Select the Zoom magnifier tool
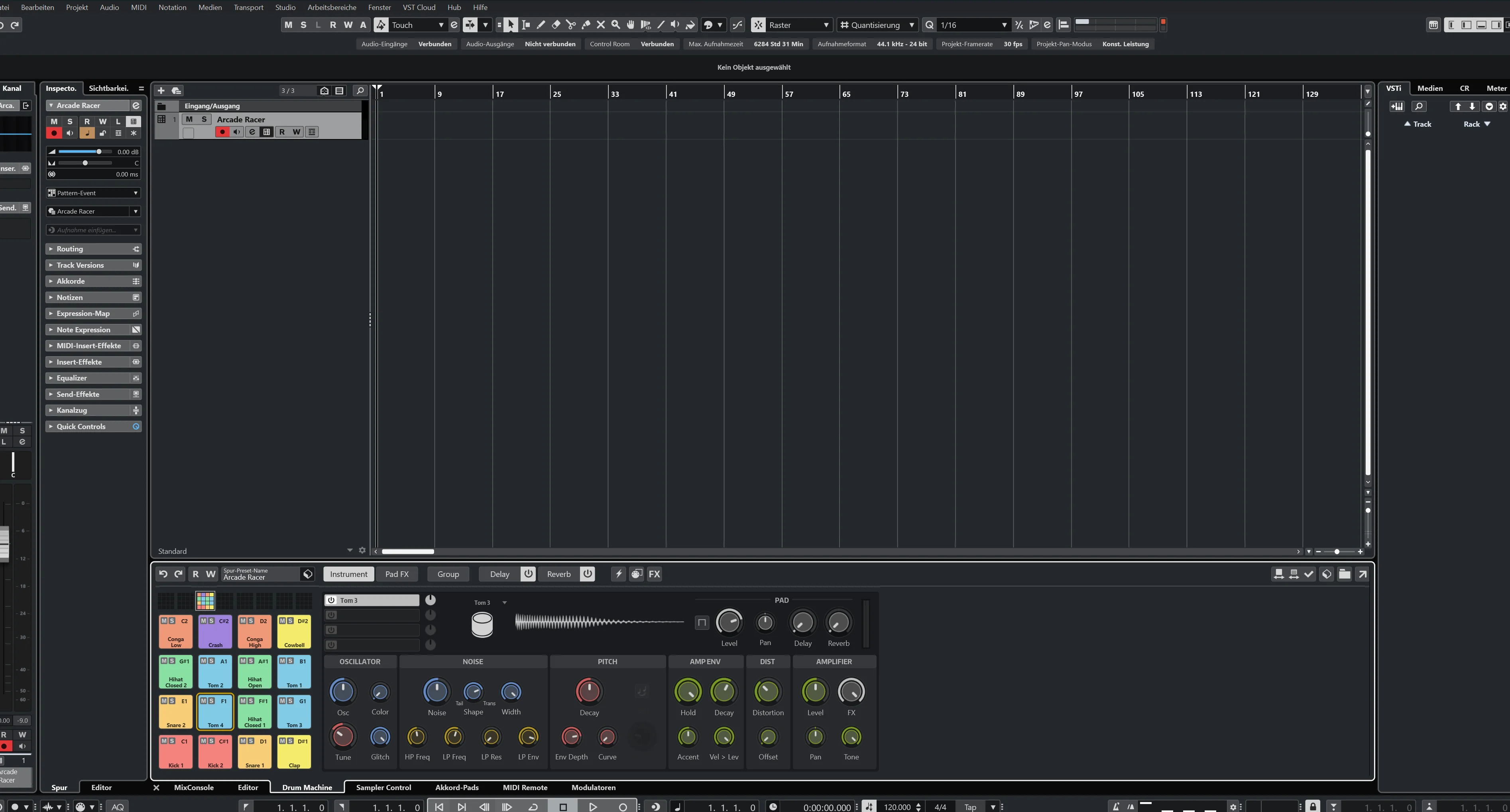Viewport: 1510px width, 812px height. pyautogui.click(x=615, y=25)
